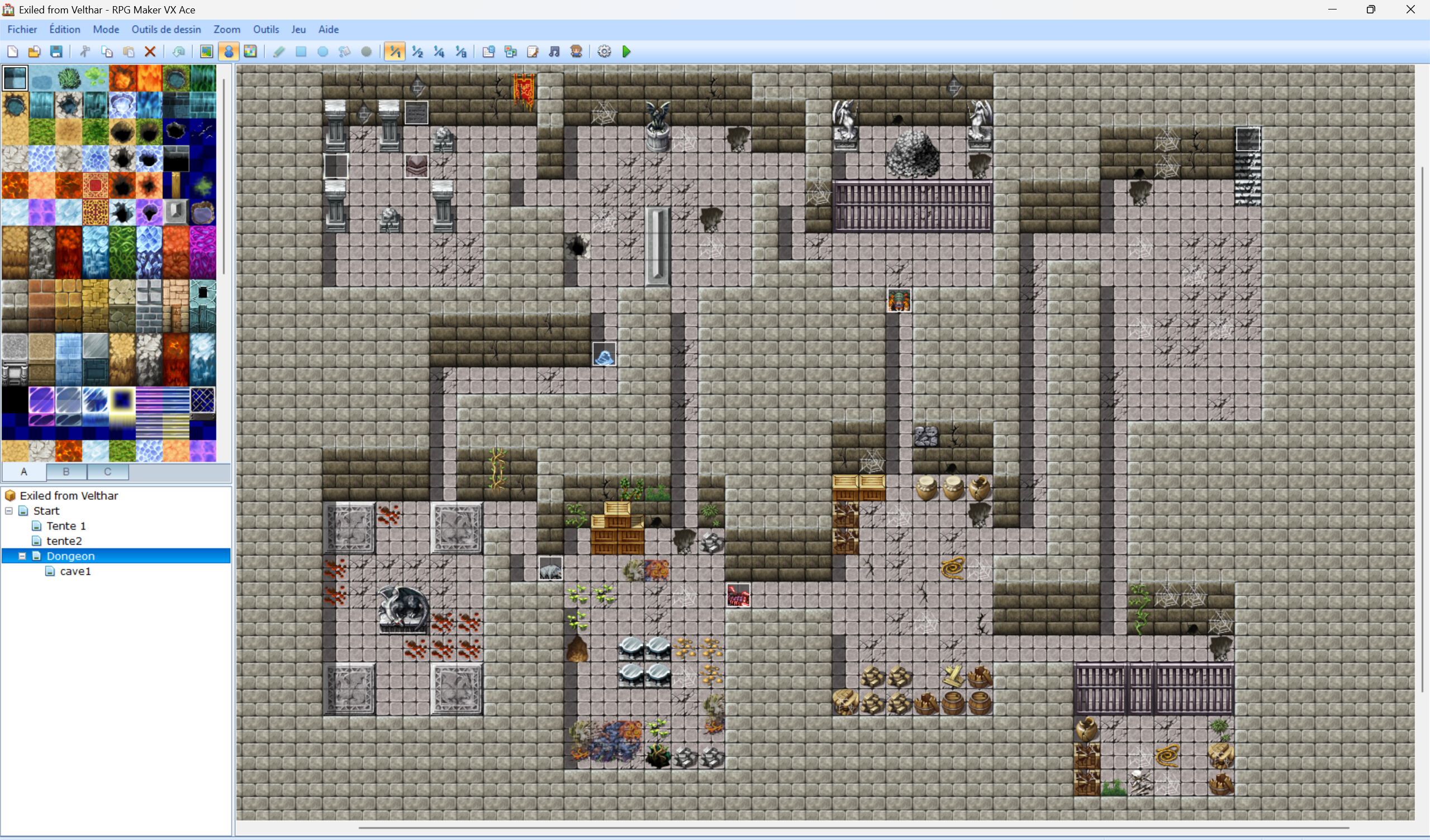Collapse the Dongeon map branch
This screenshot has height=840, width=1430.
pyautogui.click(x=23, y=556)
